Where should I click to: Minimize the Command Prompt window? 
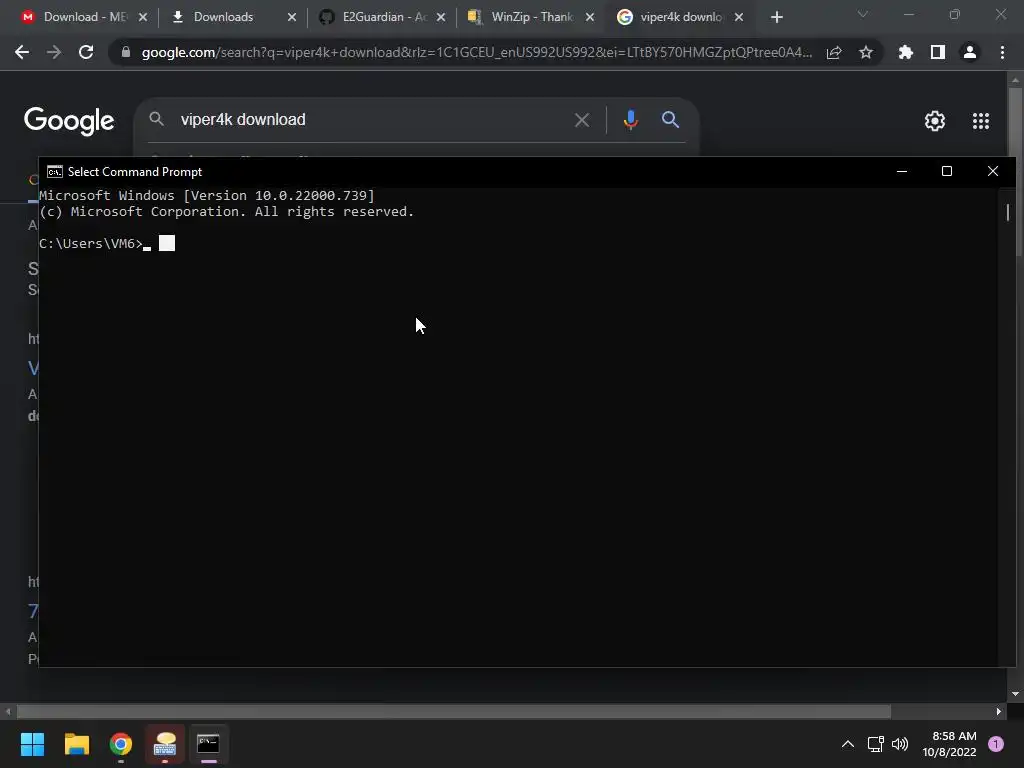(x=902, y=171)
